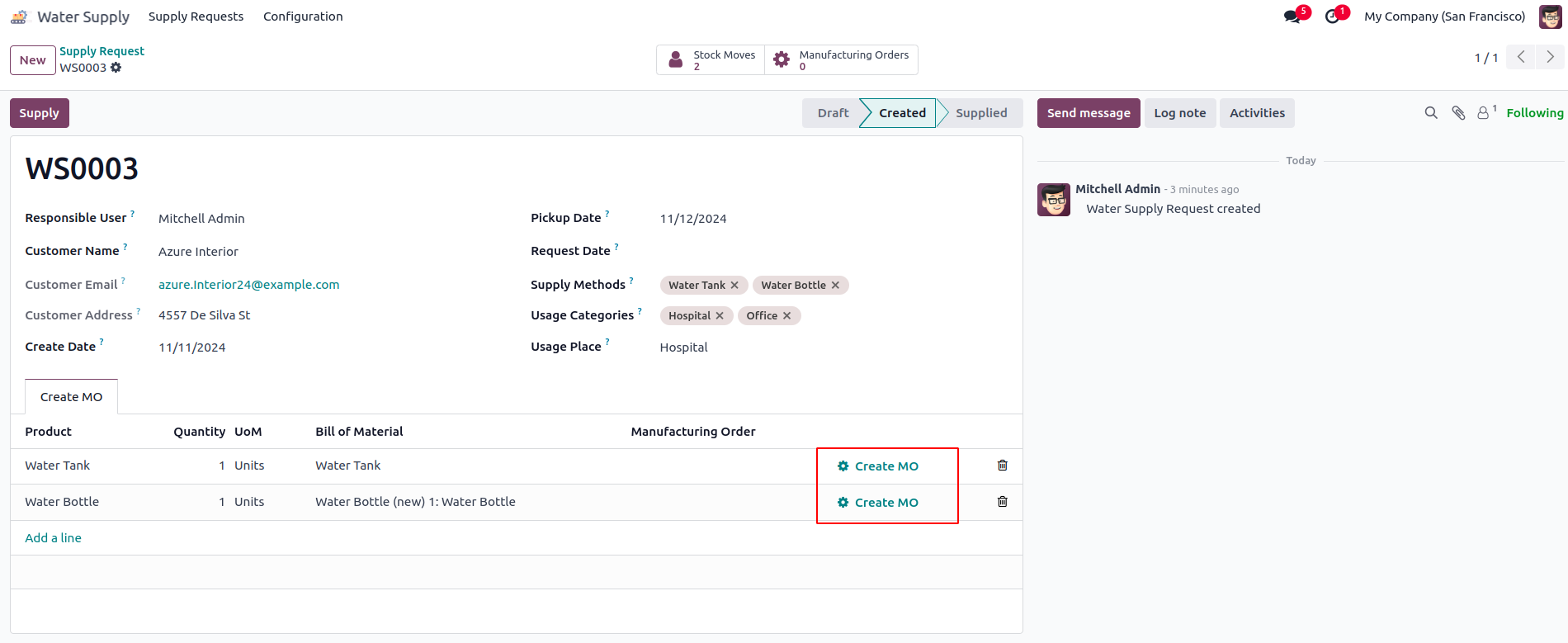This screenshot has width=1568, height=643.
Task: Show followers list icon
Action: [1484, 113]
